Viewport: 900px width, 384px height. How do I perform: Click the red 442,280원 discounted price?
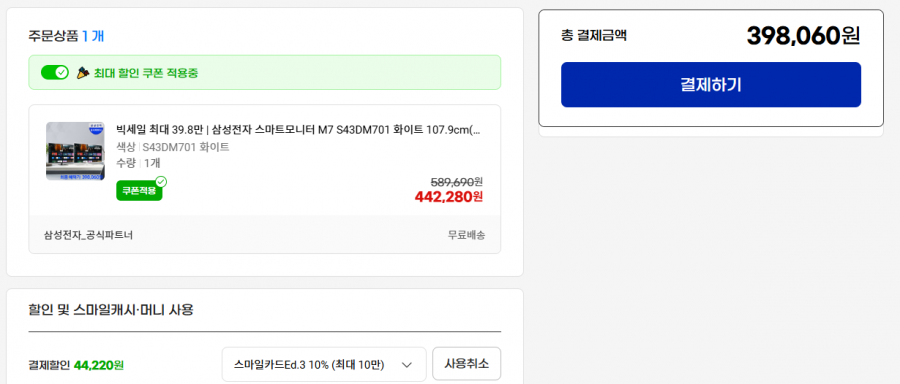449,197
